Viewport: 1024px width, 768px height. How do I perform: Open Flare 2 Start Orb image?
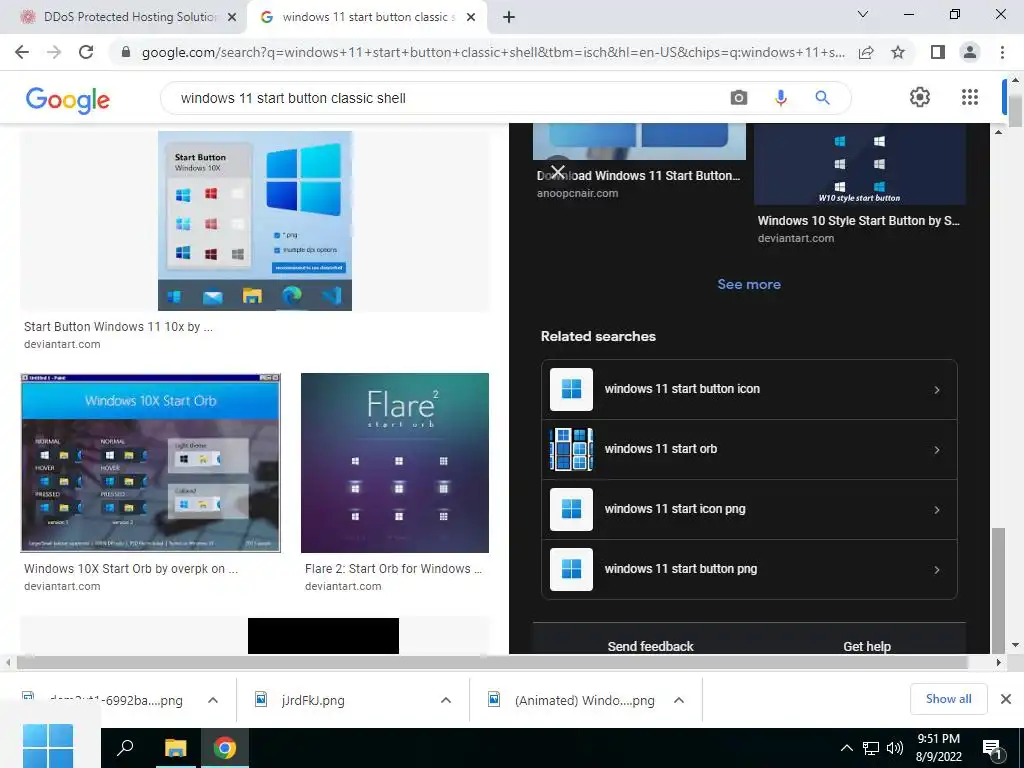pyautogui.click(x=394, y=463)
